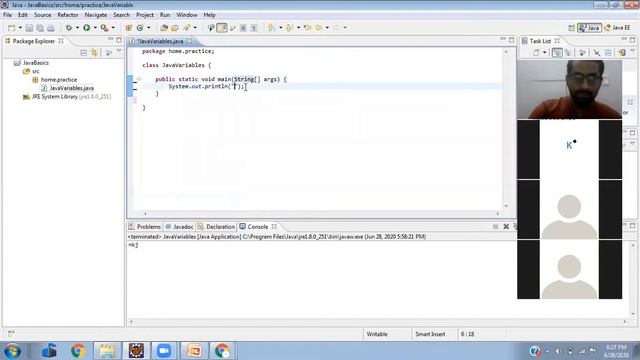The image size is (640, 360).
Task: Click the External Tools run icon
Action: (x=104, y=28)
